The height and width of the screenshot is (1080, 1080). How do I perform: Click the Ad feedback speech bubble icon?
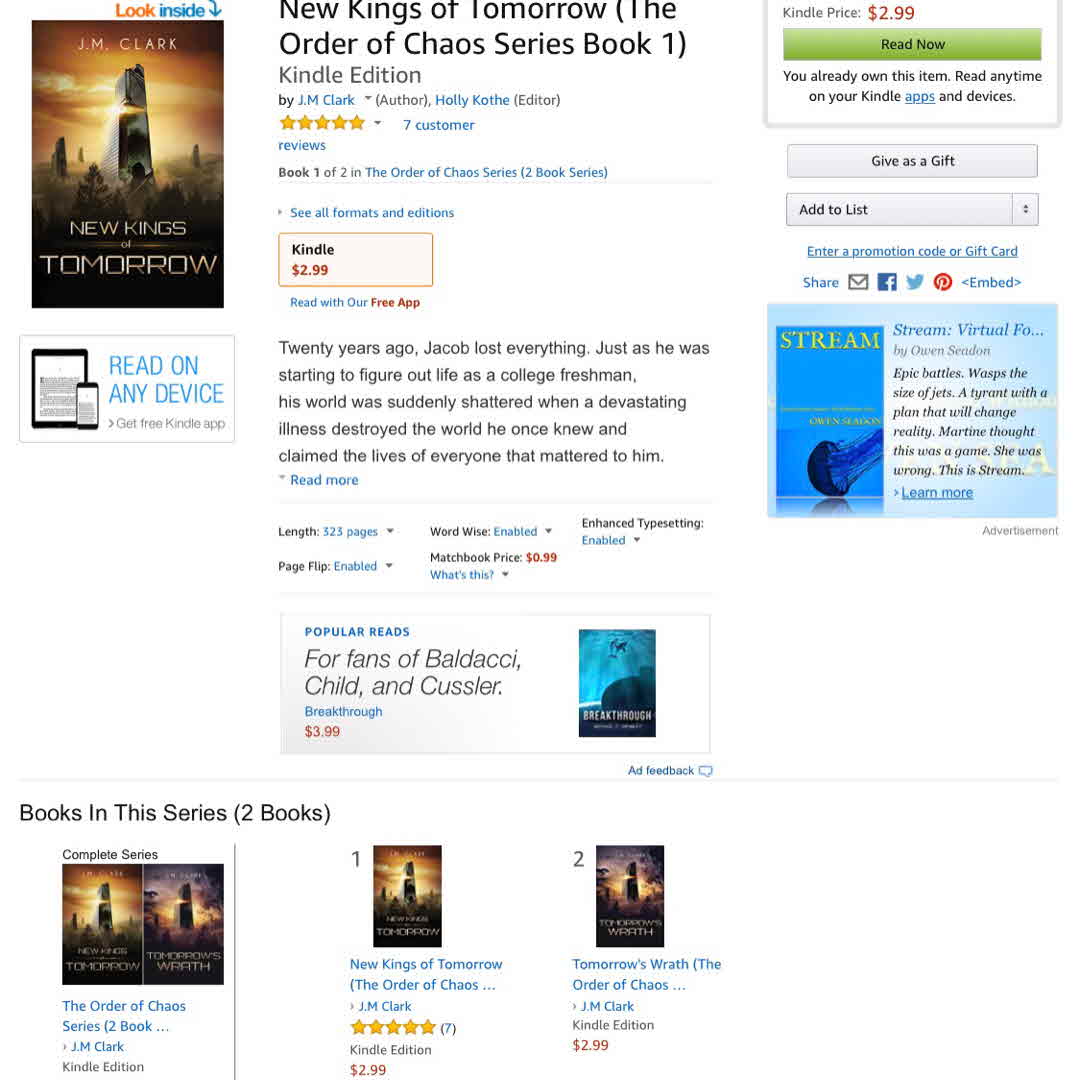(705, 771)
